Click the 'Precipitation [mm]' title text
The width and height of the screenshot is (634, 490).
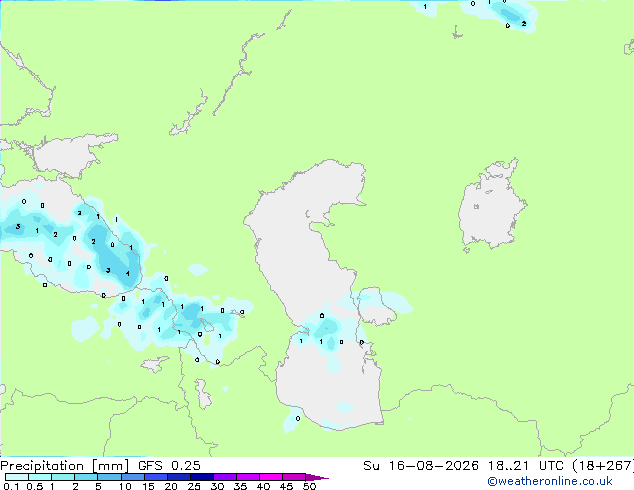tap(65, 466)
